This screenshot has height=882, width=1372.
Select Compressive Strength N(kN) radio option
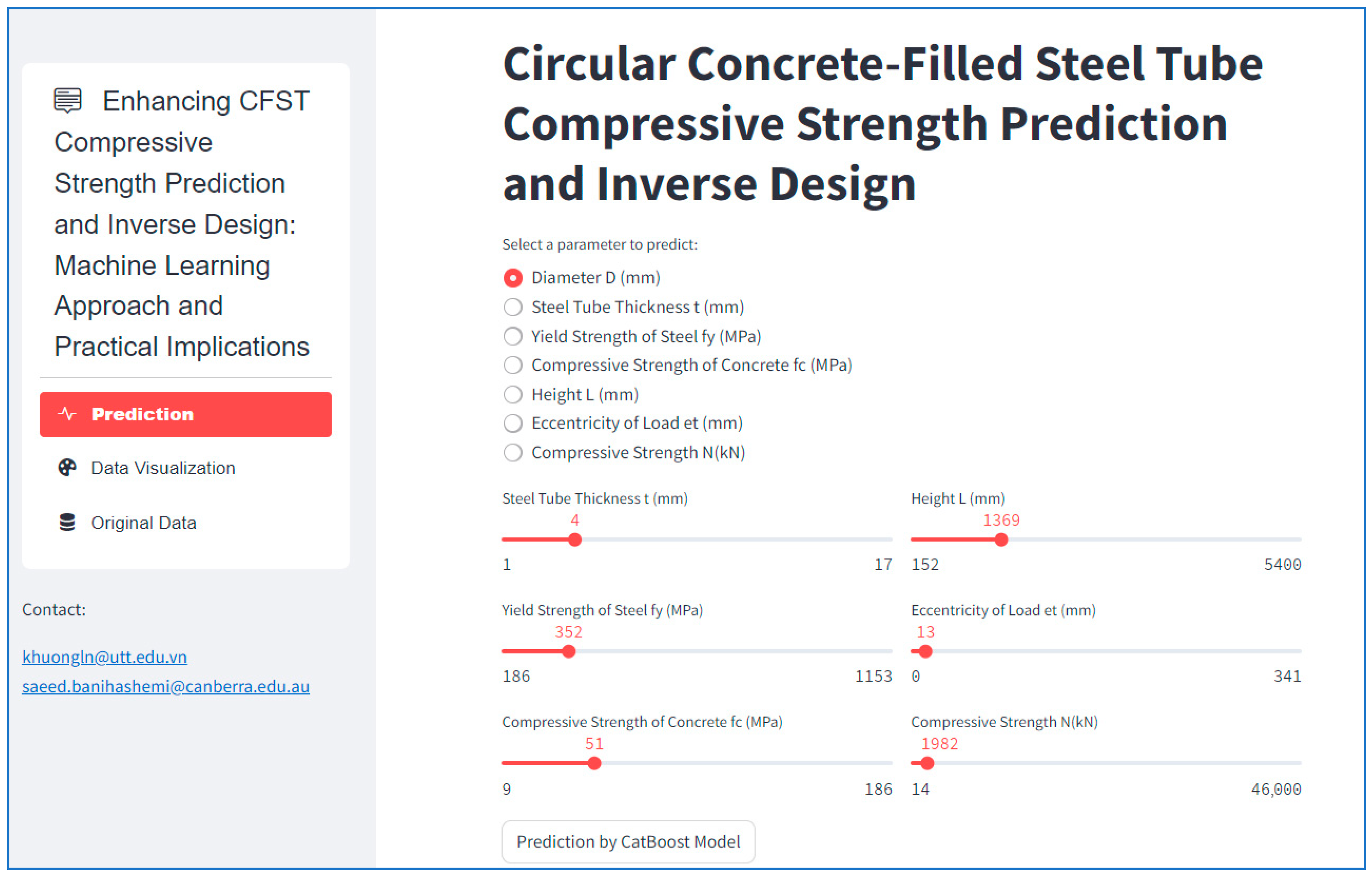tap(513, 452)
